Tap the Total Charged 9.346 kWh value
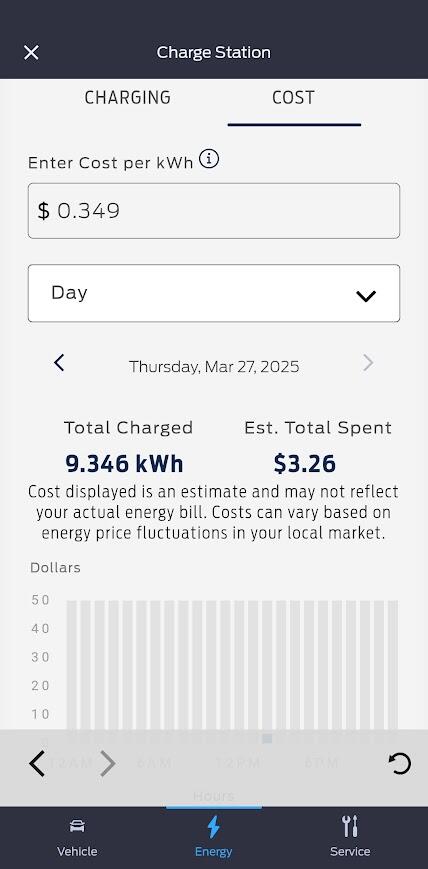428x869 pixels. [124, 464]
